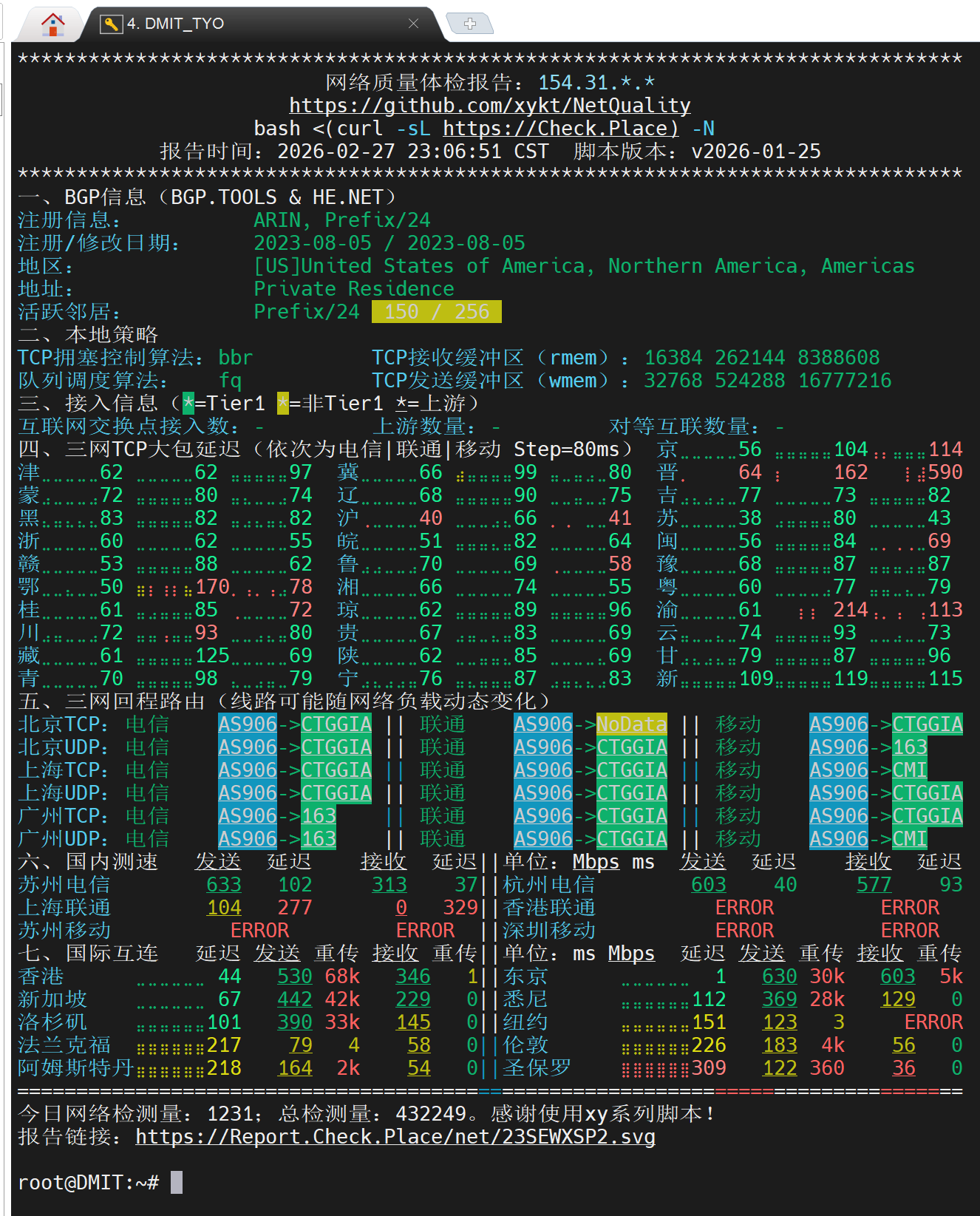Click the green Tier1 star legend marker

(x=188, y=404)
